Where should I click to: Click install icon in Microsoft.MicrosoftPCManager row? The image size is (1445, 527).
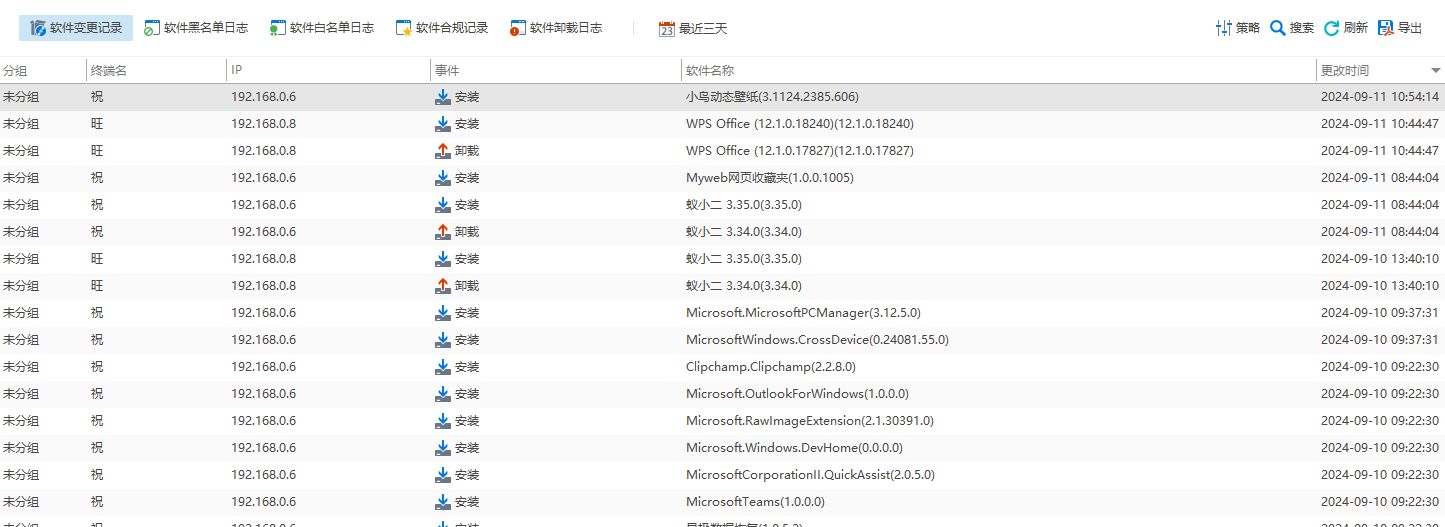(x=443, y=313)
